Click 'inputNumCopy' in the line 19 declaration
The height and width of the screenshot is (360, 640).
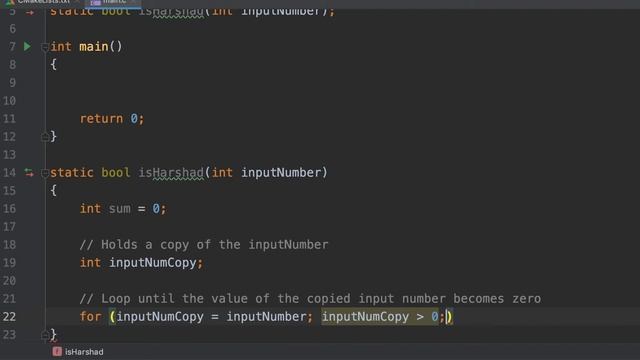[x=153, y=263]
